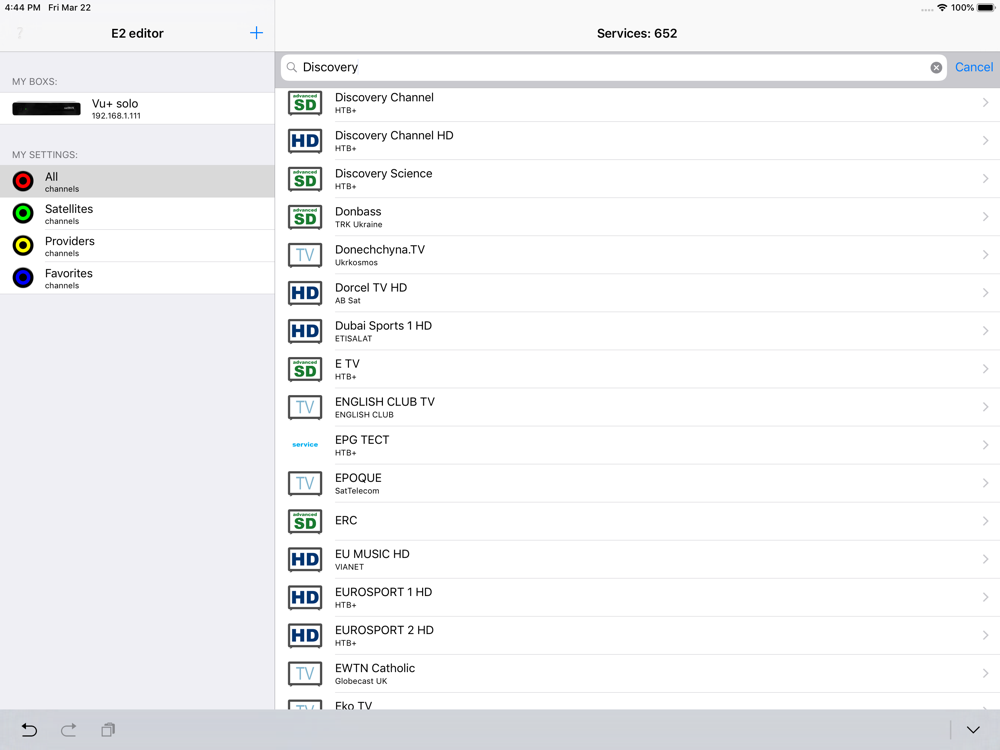Open ERC details chevron
This screenshot has height=750, width=1000.
985,521
